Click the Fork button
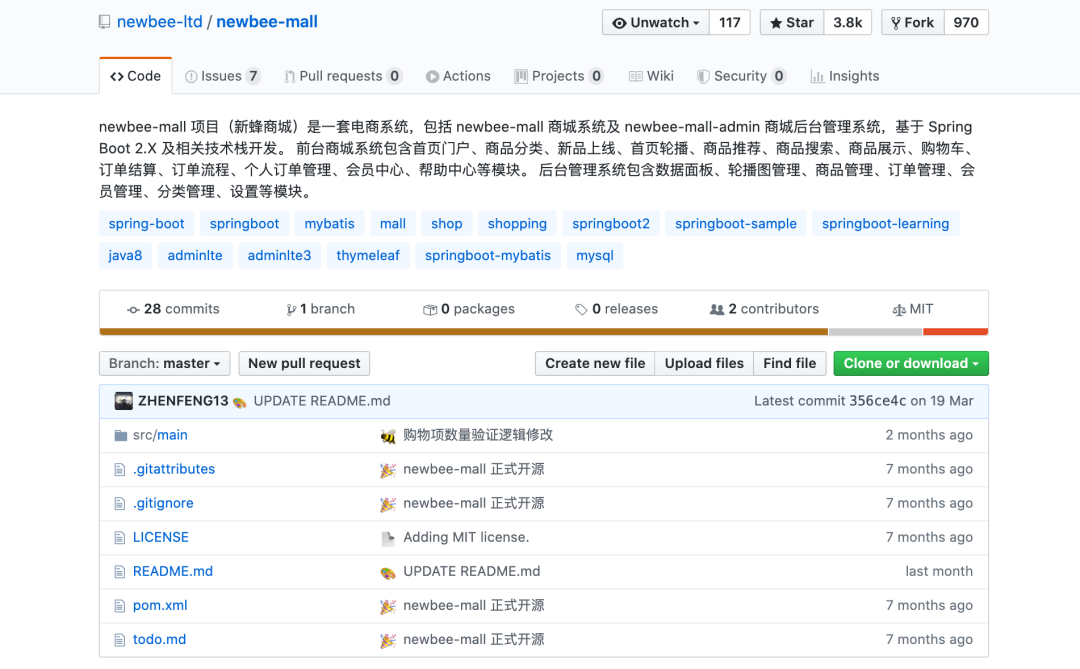Image resolution: width=1080 pixels, height=669 pixels. click(911, 21)
